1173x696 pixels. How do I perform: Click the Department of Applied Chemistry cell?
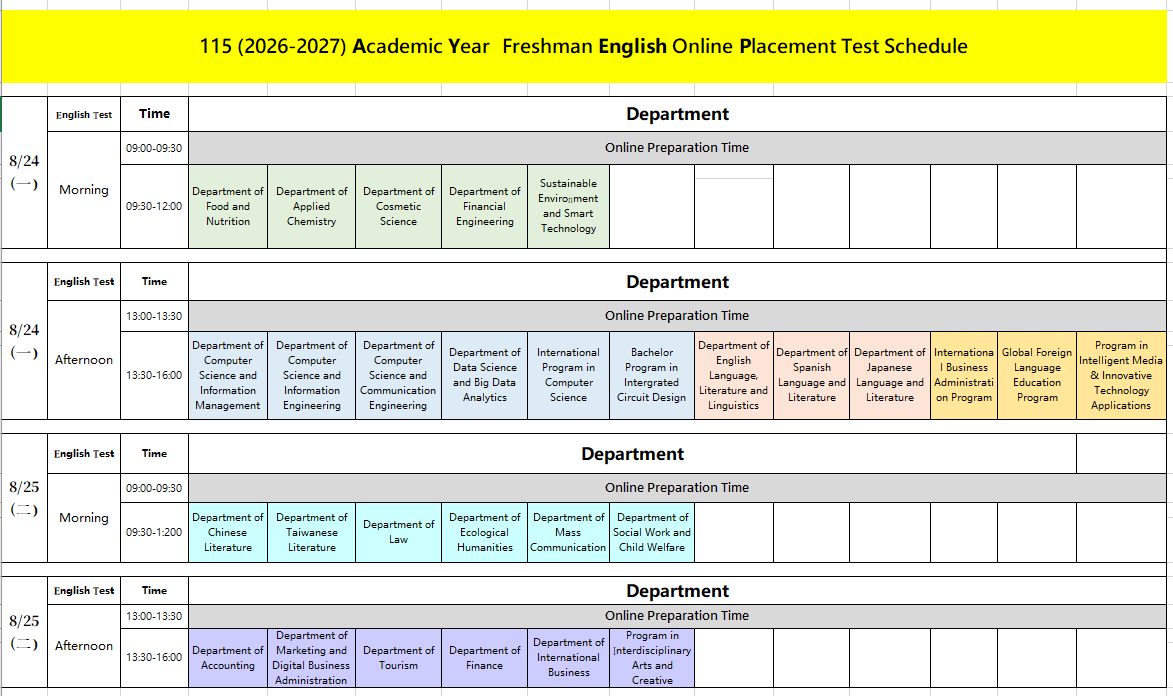coord(312,206)
